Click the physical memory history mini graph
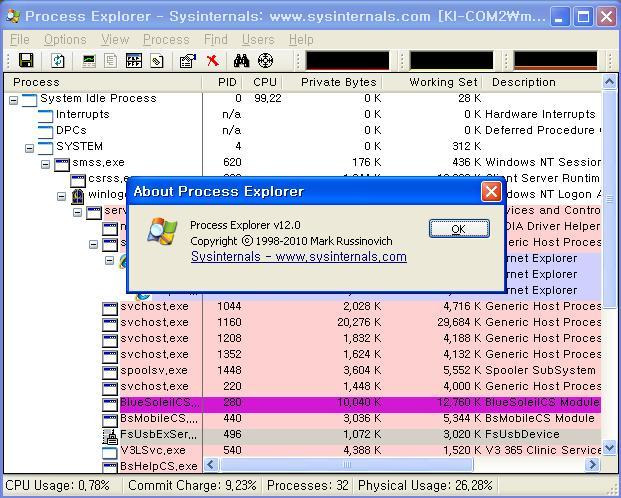This screenshot has height=498, width=621. click(555, 61)
